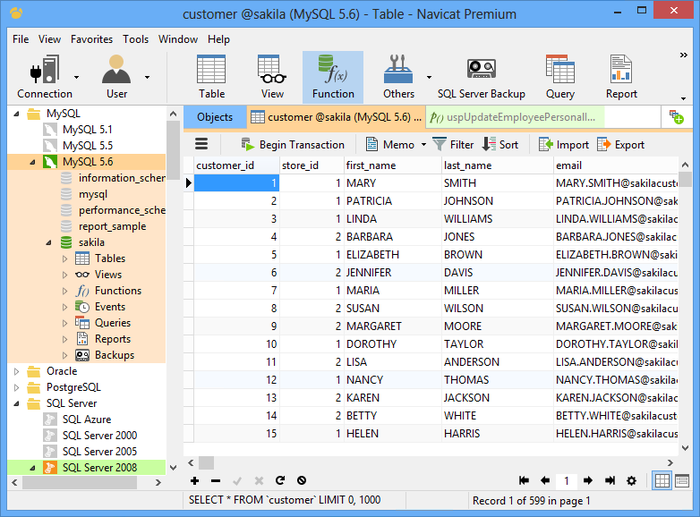Viewport: 700px width, 517px height.
Task: Click the email column header
Action: point(615,166)
